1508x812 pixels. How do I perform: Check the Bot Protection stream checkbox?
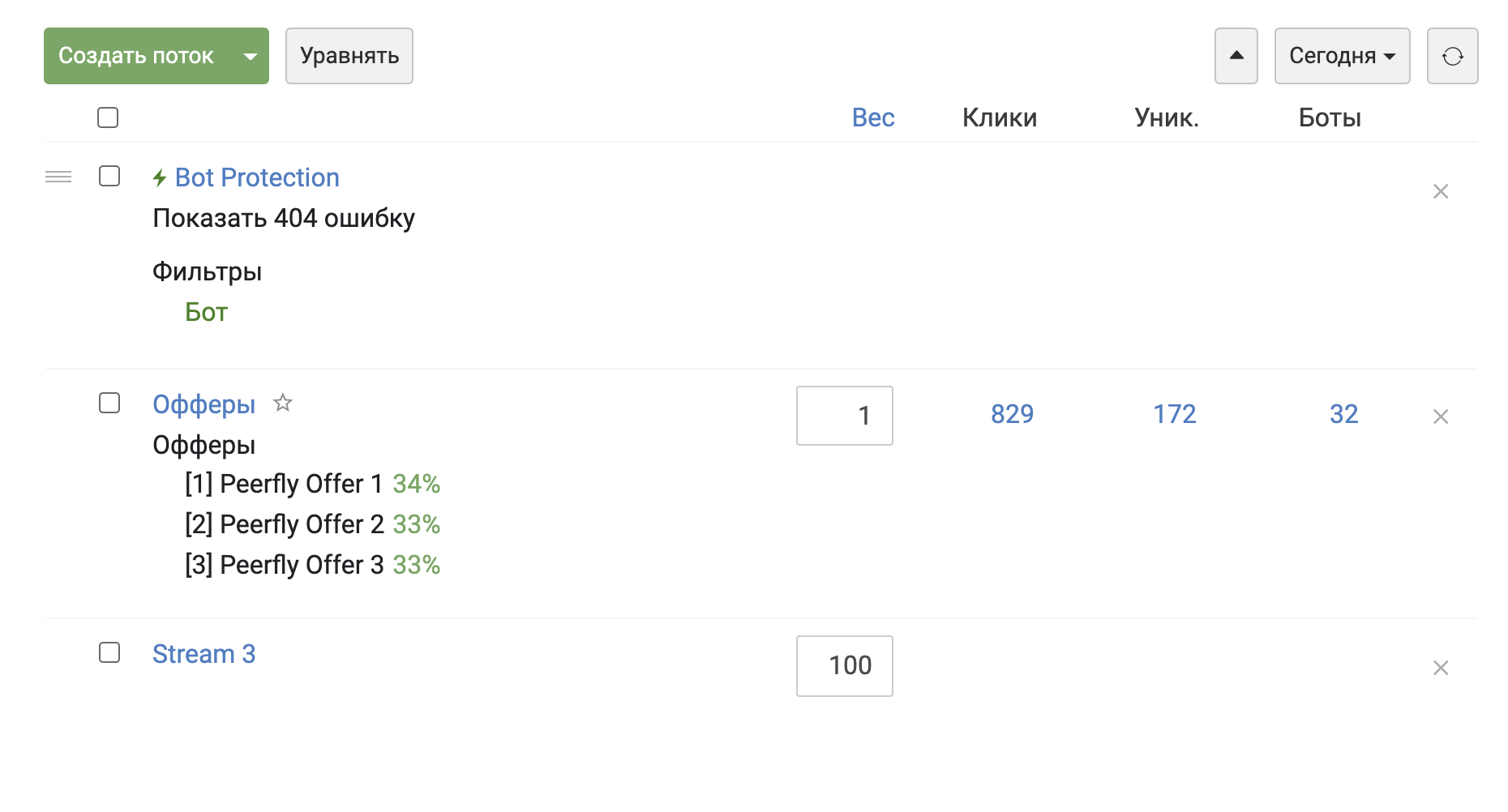click(x=109, y=176)
